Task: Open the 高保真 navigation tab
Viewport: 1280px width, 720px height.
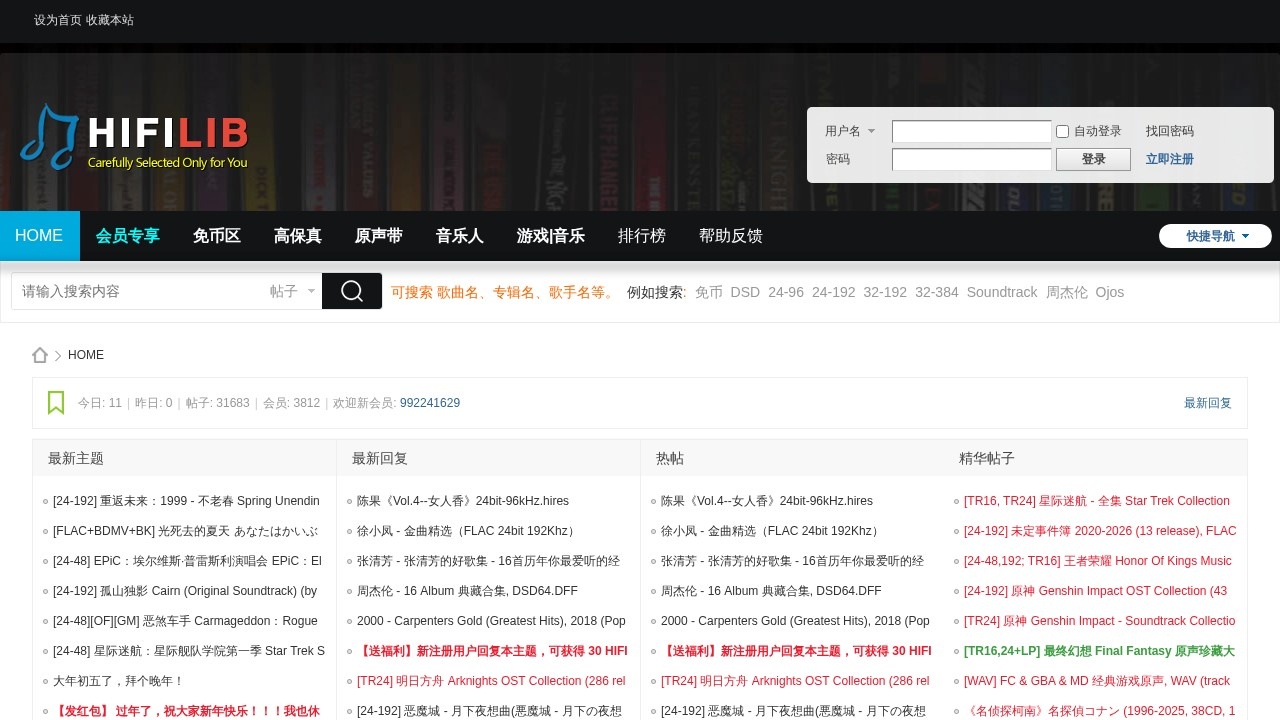Action: click(x=298, y=236)
